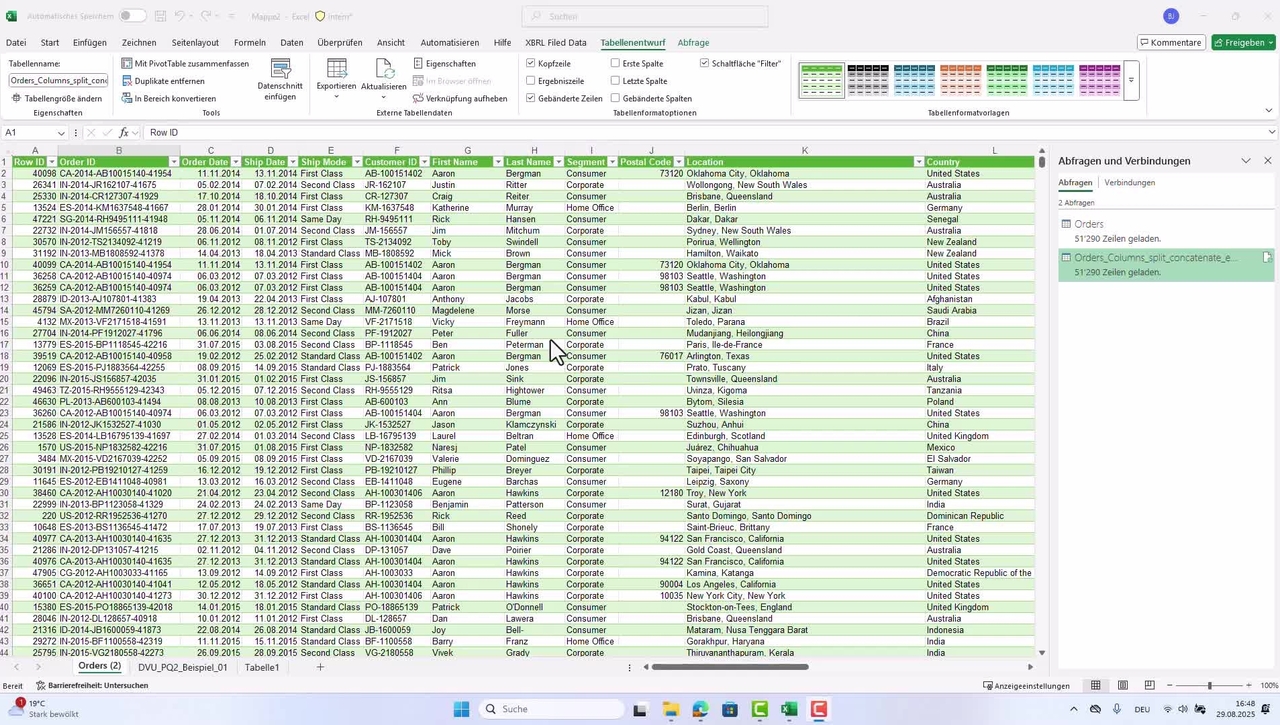The width and height of the screenshot is (1280, 725).
Task: Enable Gebänderte Spalten checkbox
Action: [615, 98]
